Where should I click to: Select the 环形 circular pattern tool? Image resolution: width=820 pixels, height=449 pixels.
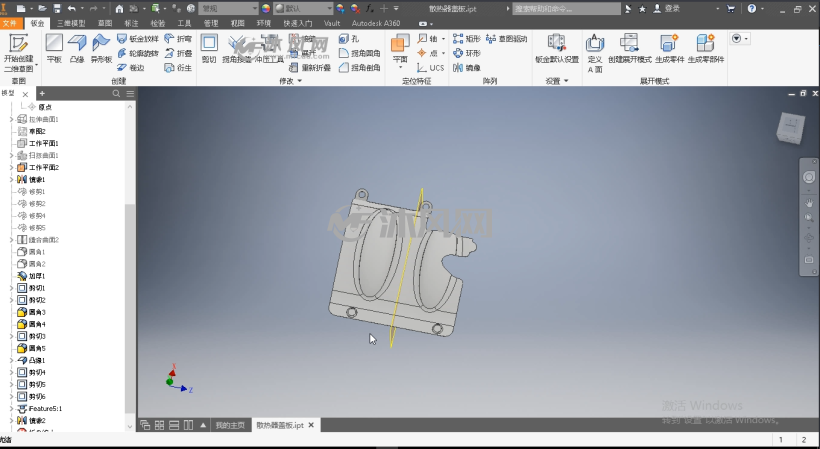(466, 53)
